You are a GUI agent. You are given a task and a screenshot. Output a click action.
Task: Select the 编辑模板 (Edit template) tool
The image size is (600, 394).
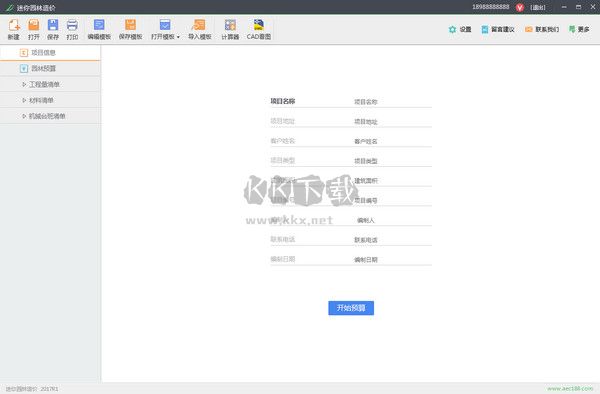coord(99,29)
